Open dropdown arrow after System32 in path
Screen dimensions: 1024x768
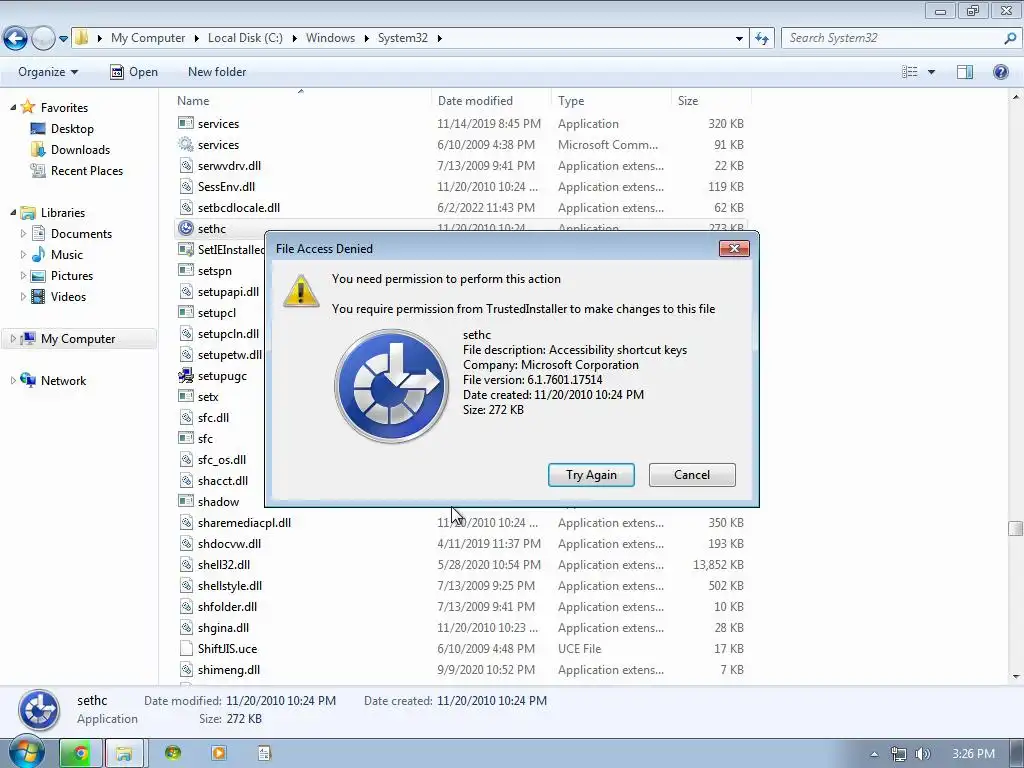point(440,39)
